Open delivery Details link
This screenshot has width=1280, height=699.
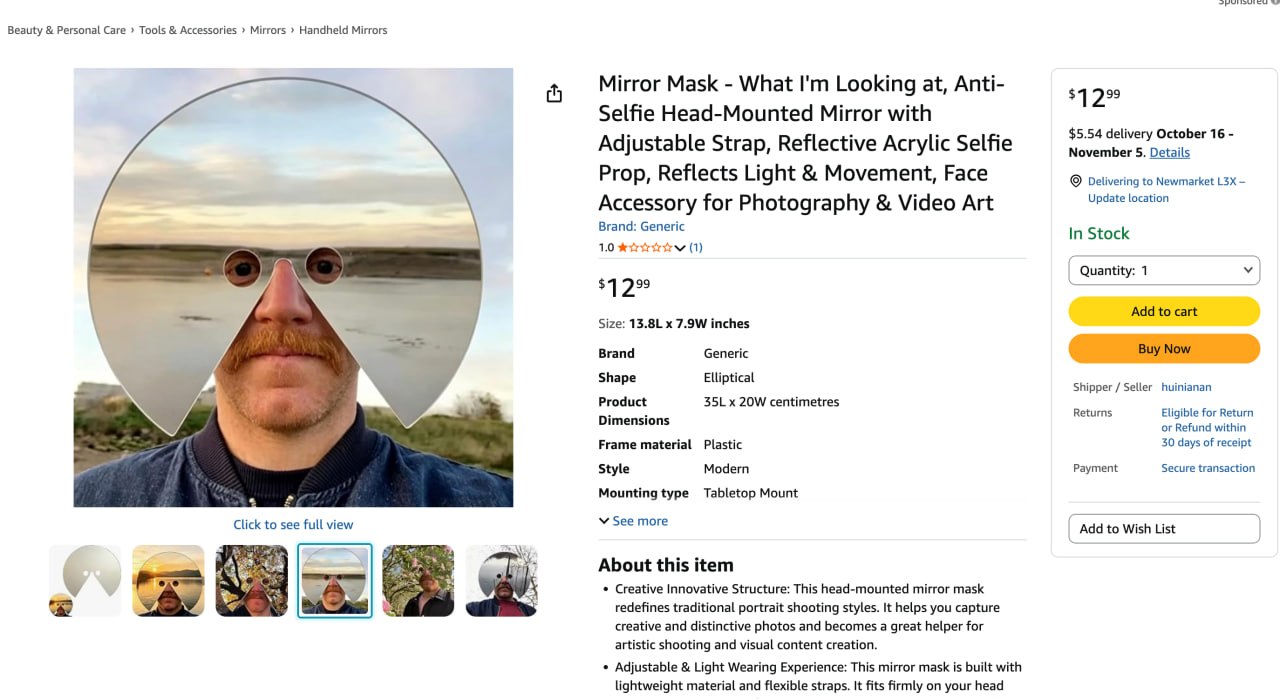click(x=1169, y=153)
